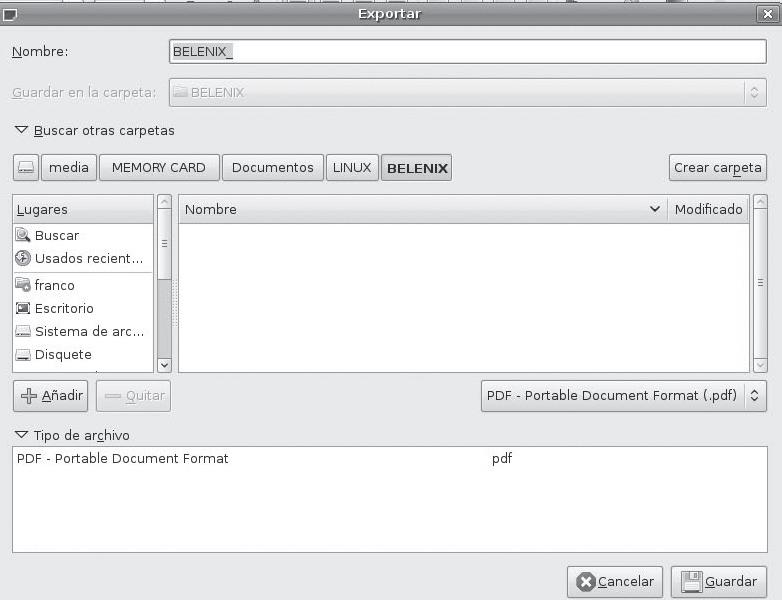Click the Usados recientes clock icon
782x600 pixels.
tap(23, 258)
